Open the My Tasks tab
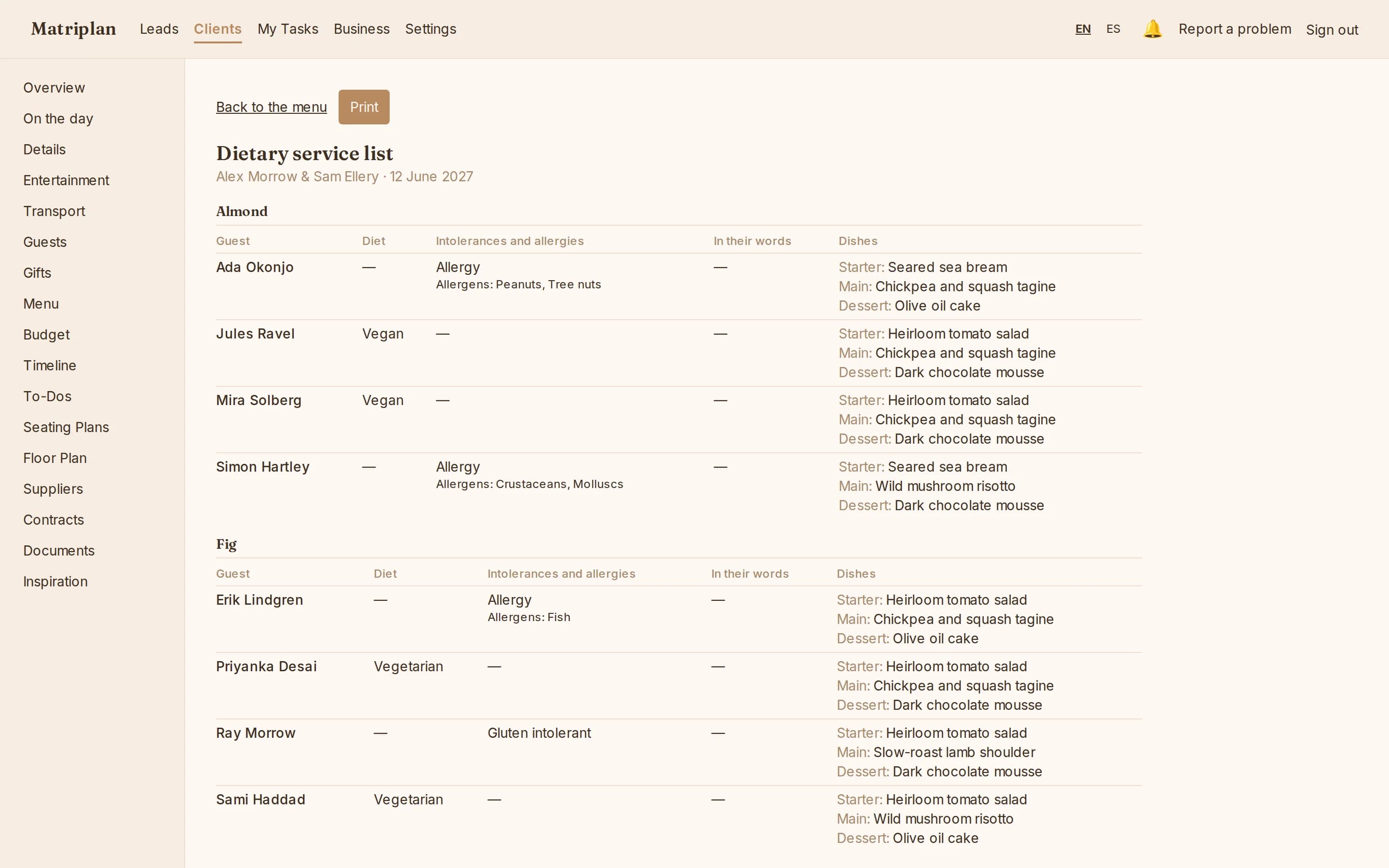 (287, 29)
